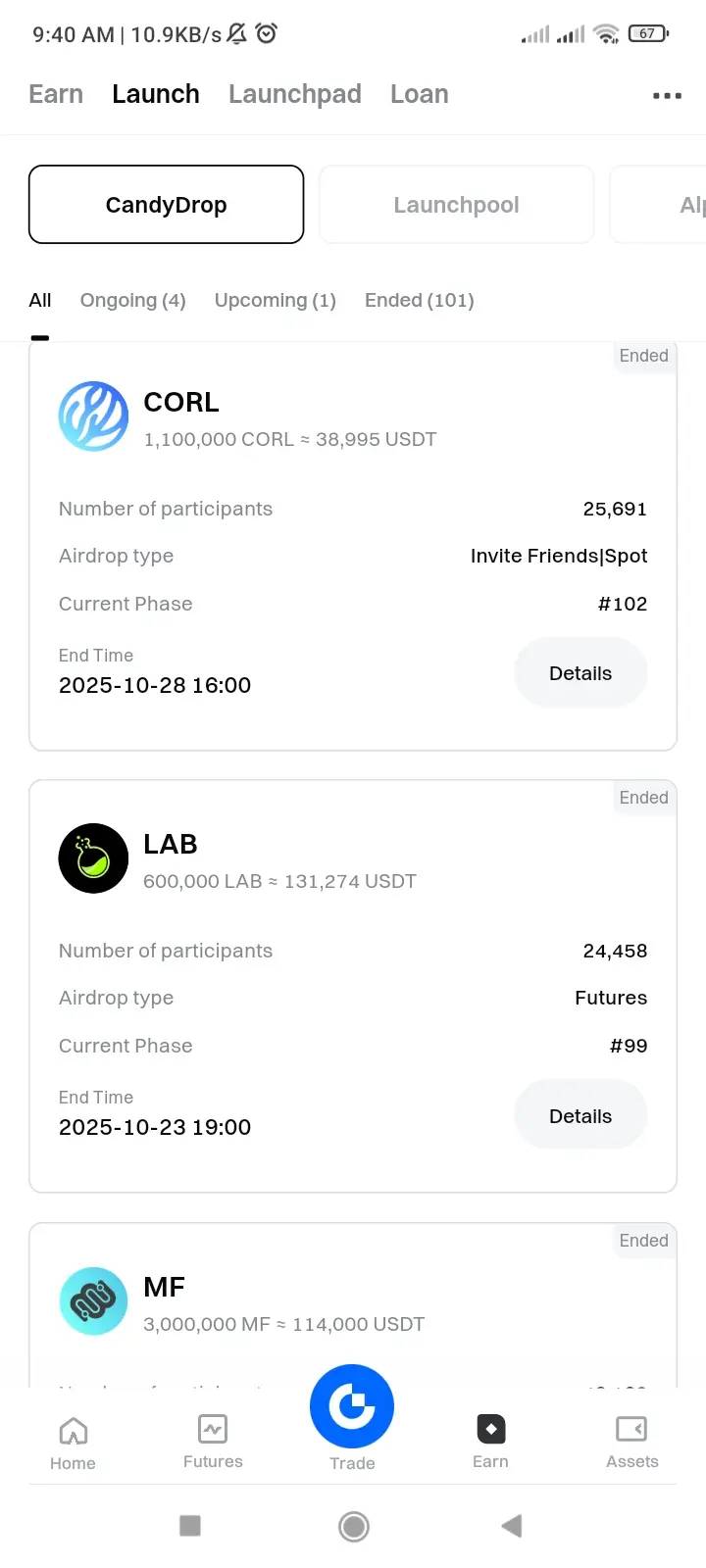
Task: Open Details for CORL airdrop
Action: [580, 673]
